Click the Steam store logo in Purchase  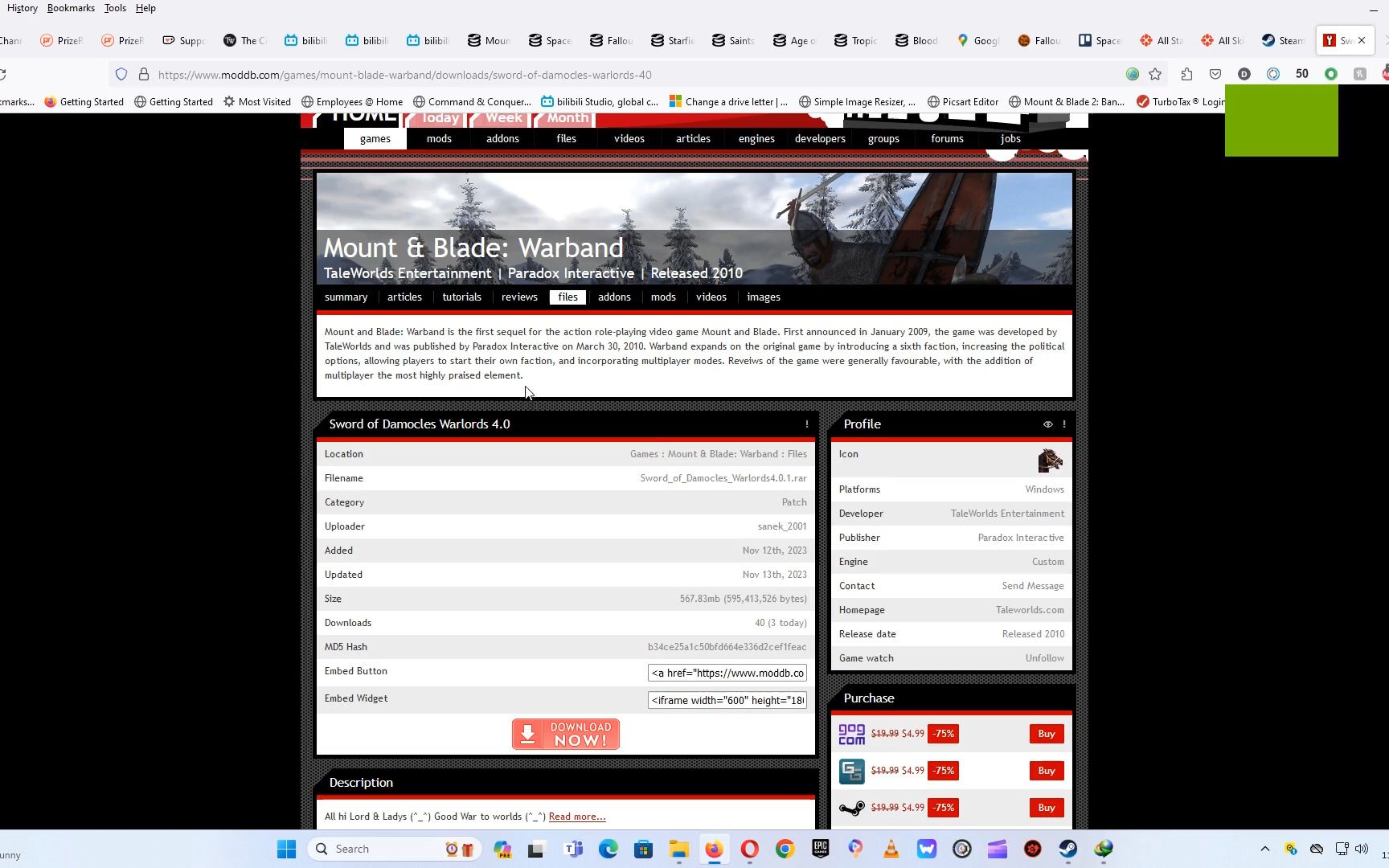(x=852, y=808)
